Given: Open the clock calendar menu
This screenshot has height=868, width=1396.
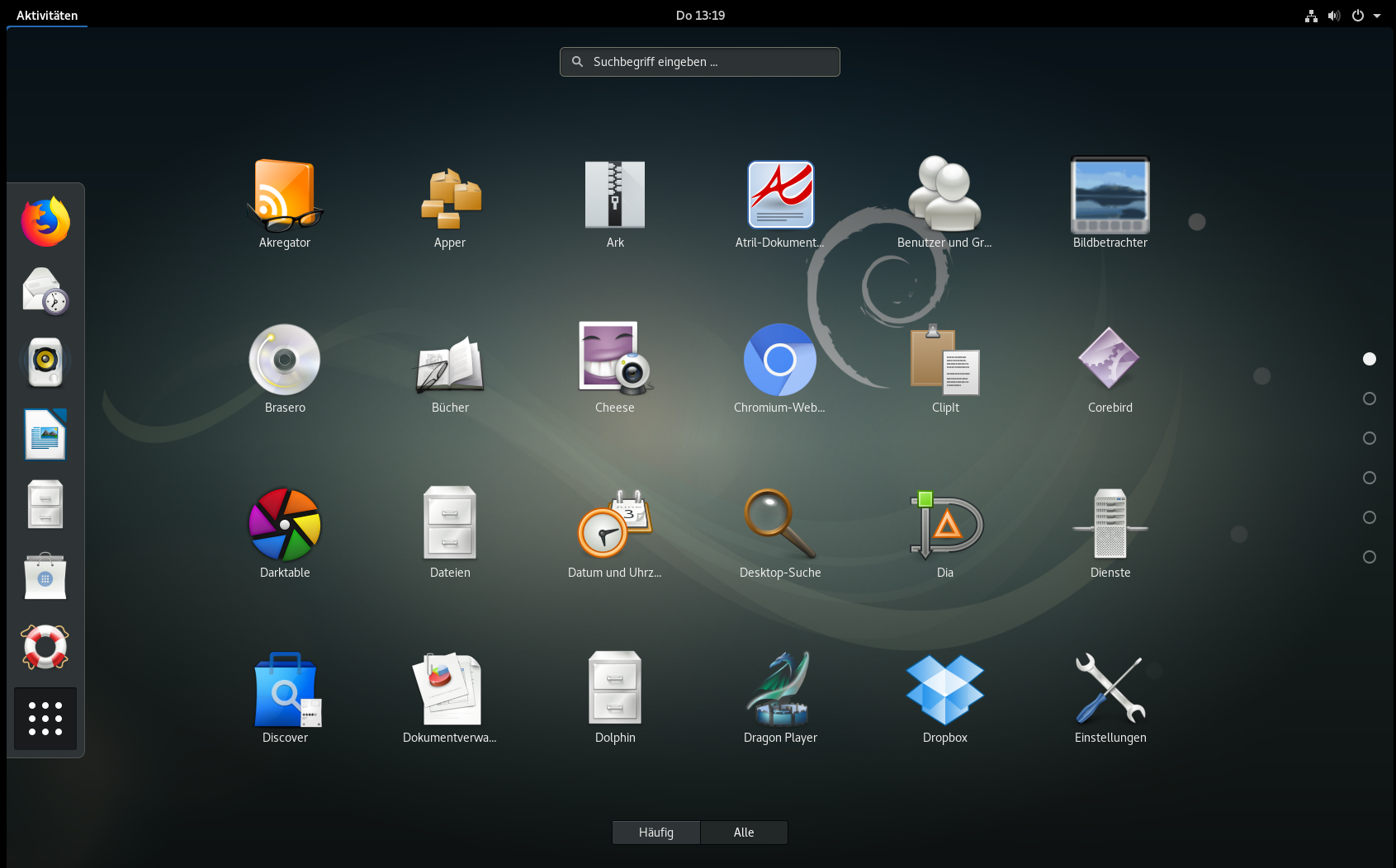Looking at the screenshot, I should click(x=700, y=16).
